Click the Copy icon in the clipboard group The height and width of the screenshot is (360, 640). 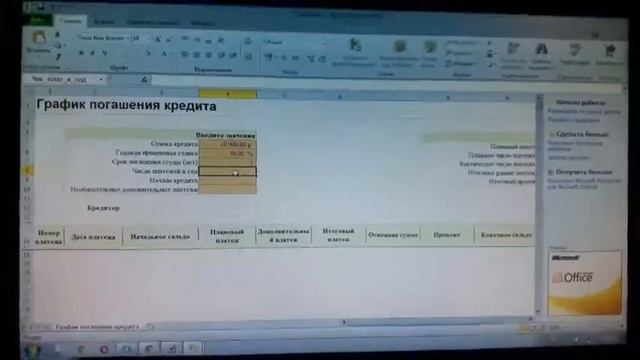(58, 45)
